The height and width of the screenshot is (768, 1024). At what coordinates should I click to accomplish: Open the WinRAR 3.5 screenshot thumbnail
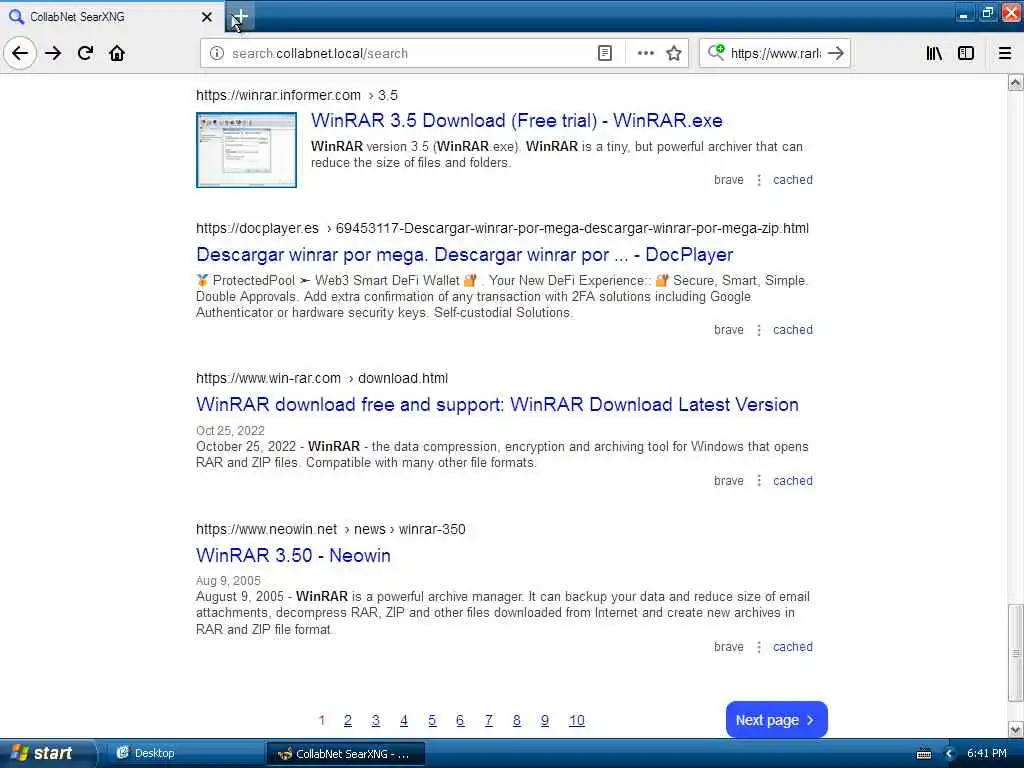click(x=246, y=150)
